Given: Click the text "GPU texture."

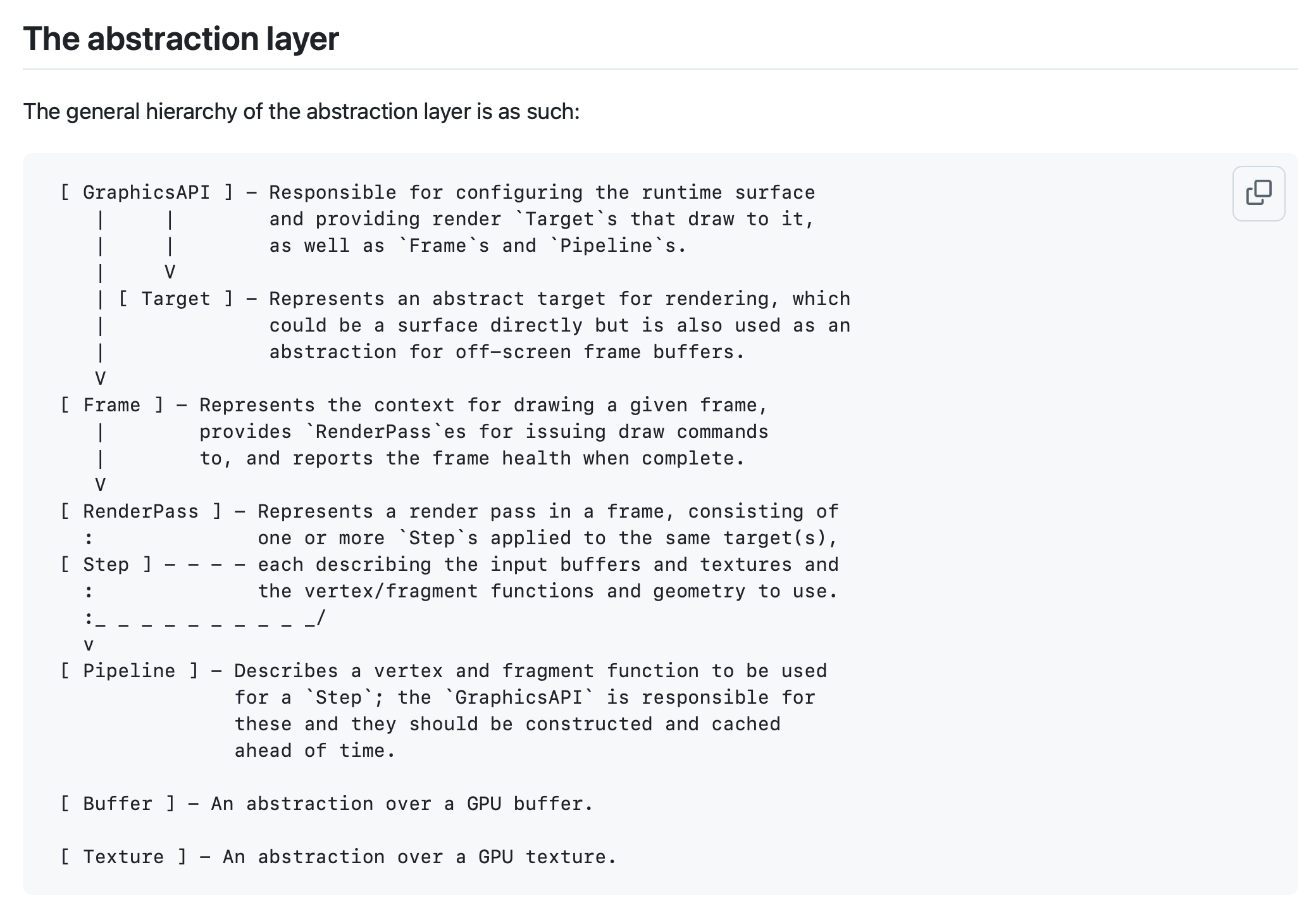Looking at the screenshot, I should 547,857.
